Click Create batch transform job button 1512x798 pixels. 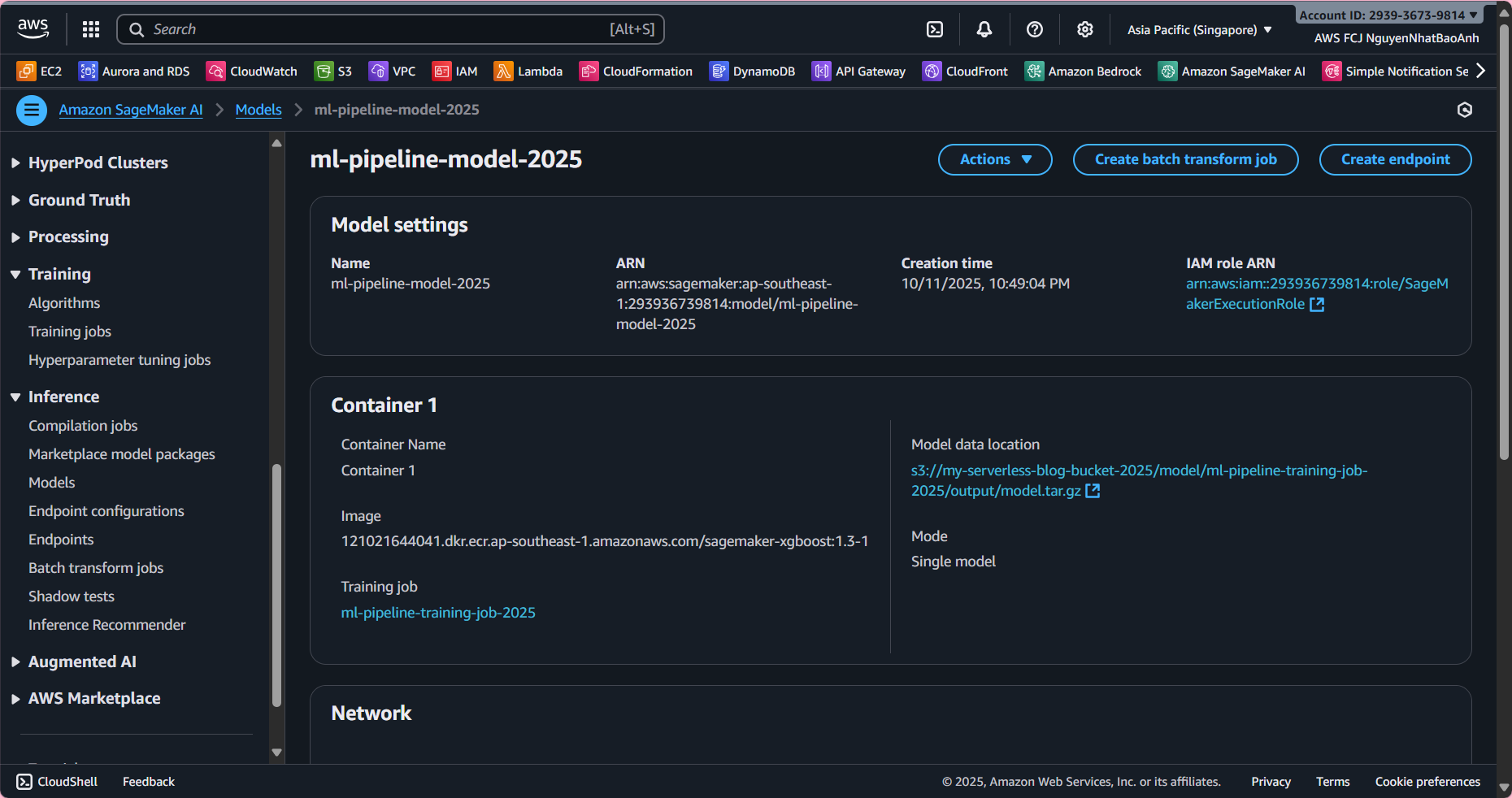(x=1185, y=159)
